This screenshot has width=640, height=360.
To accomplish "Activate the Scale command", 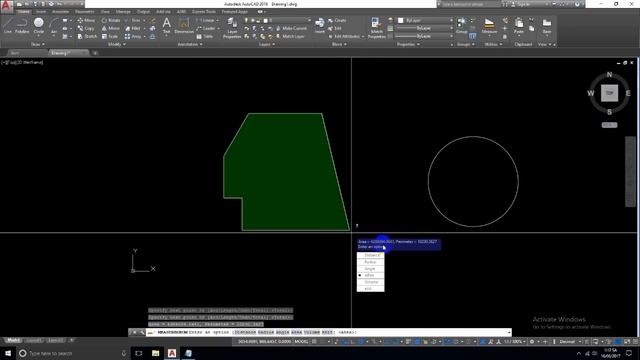I will (110, 36).
